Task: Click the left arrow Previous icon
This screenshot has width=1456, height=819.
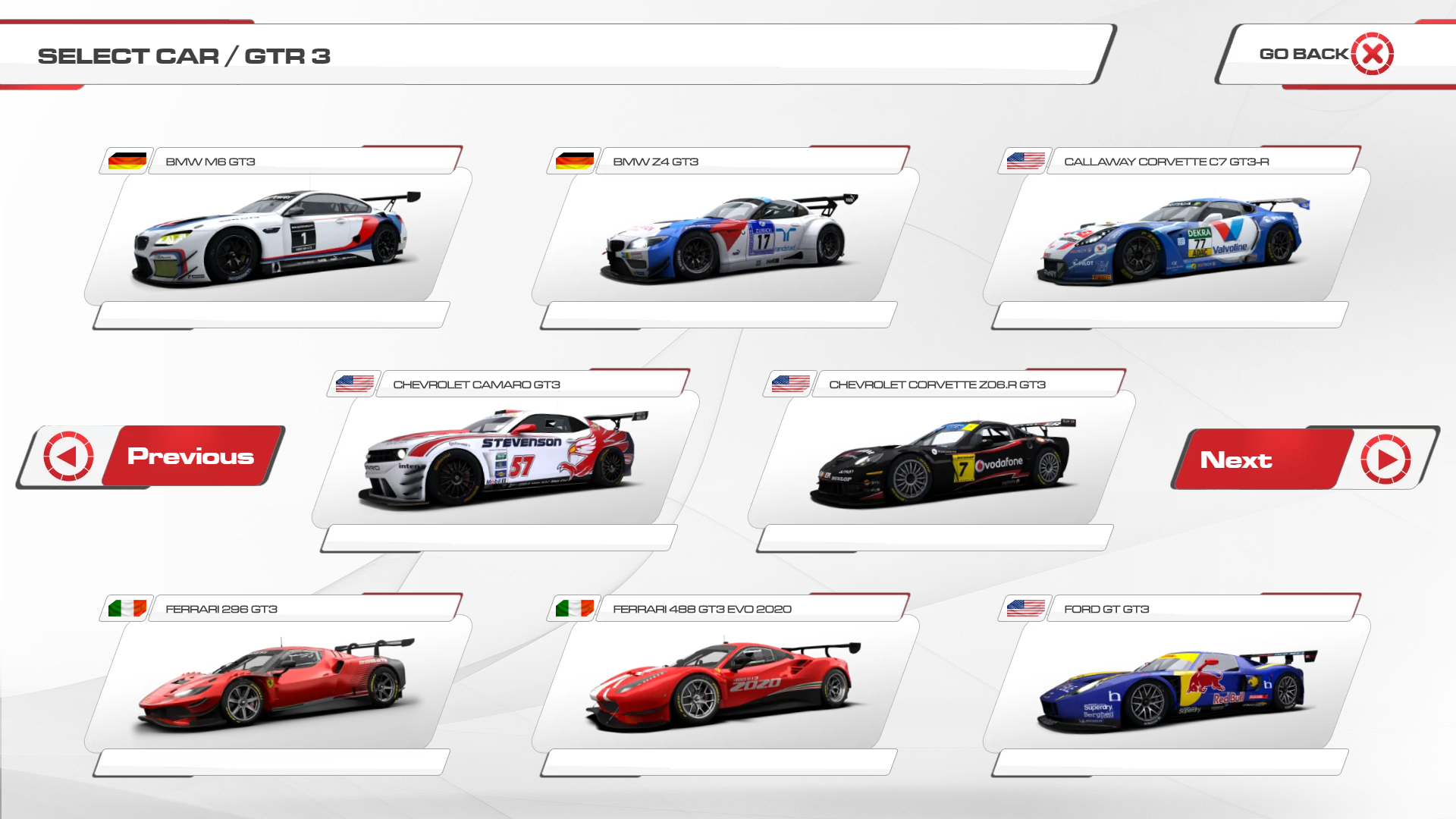Action: (x=69, y=457)
